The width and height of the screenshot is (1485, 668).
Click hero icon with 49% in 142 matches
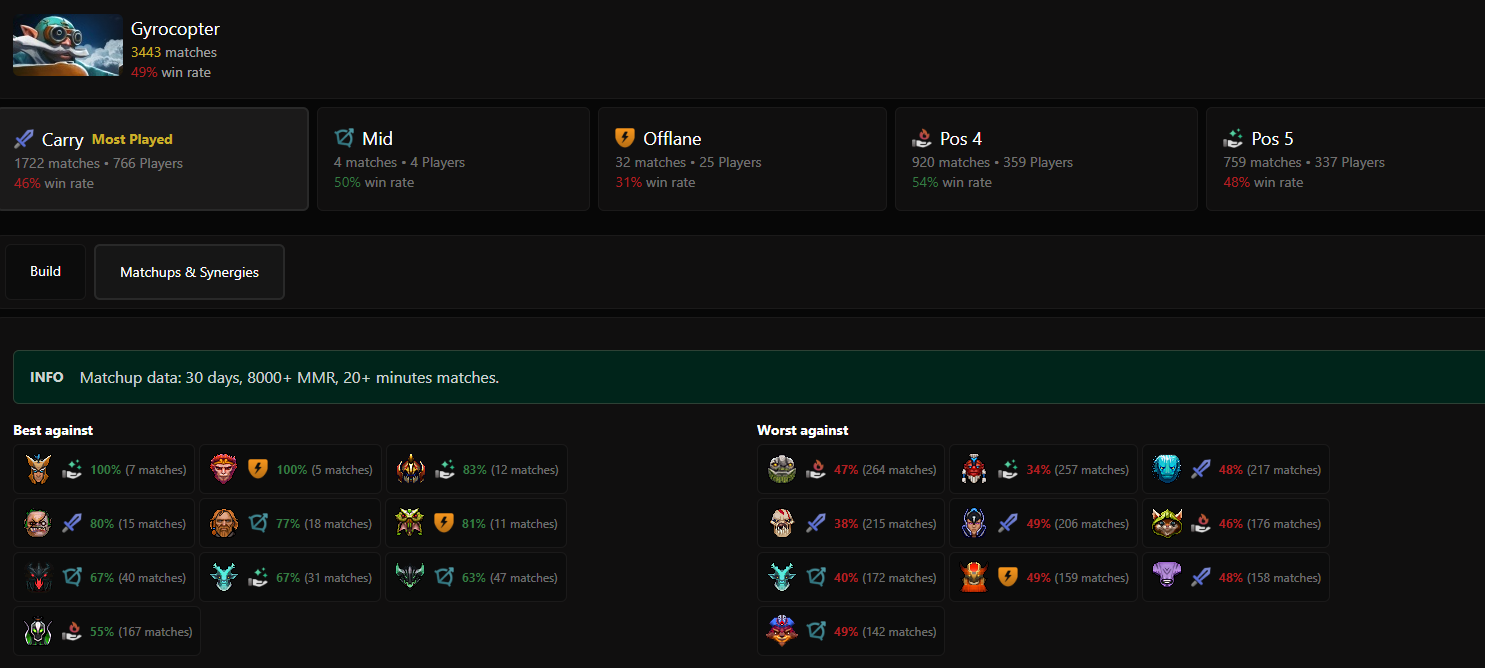coord(782,631)
